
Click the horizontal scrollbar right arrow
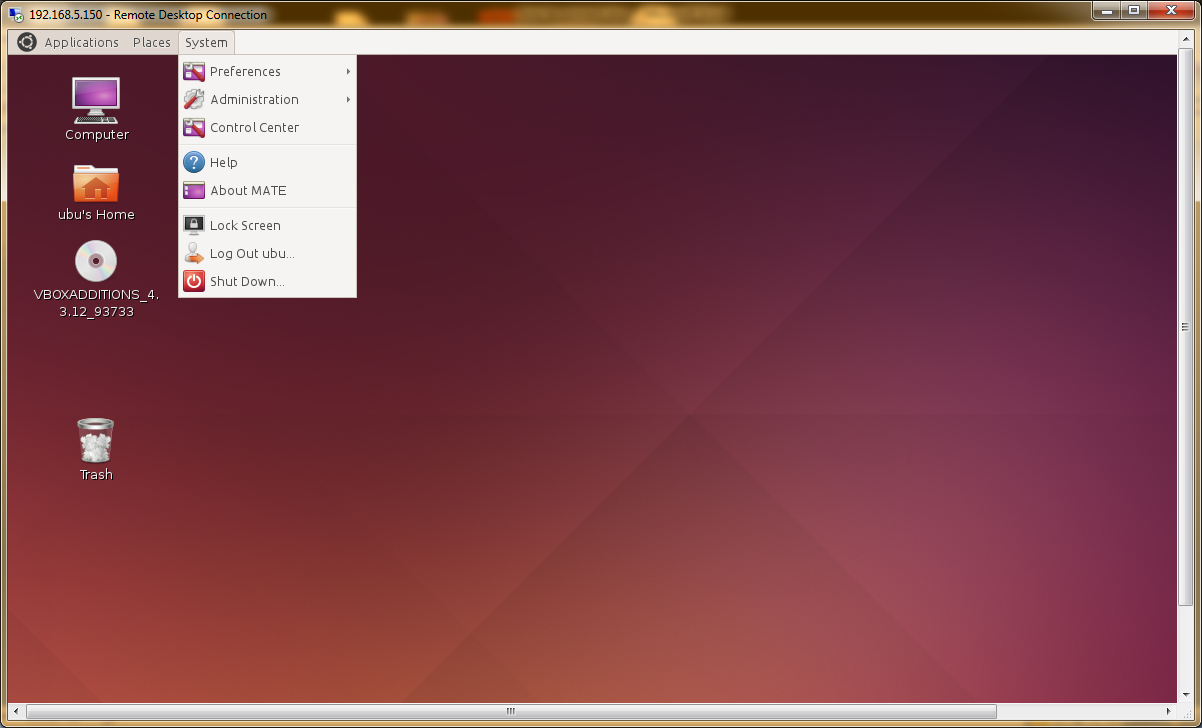[x=1169, y=712]
